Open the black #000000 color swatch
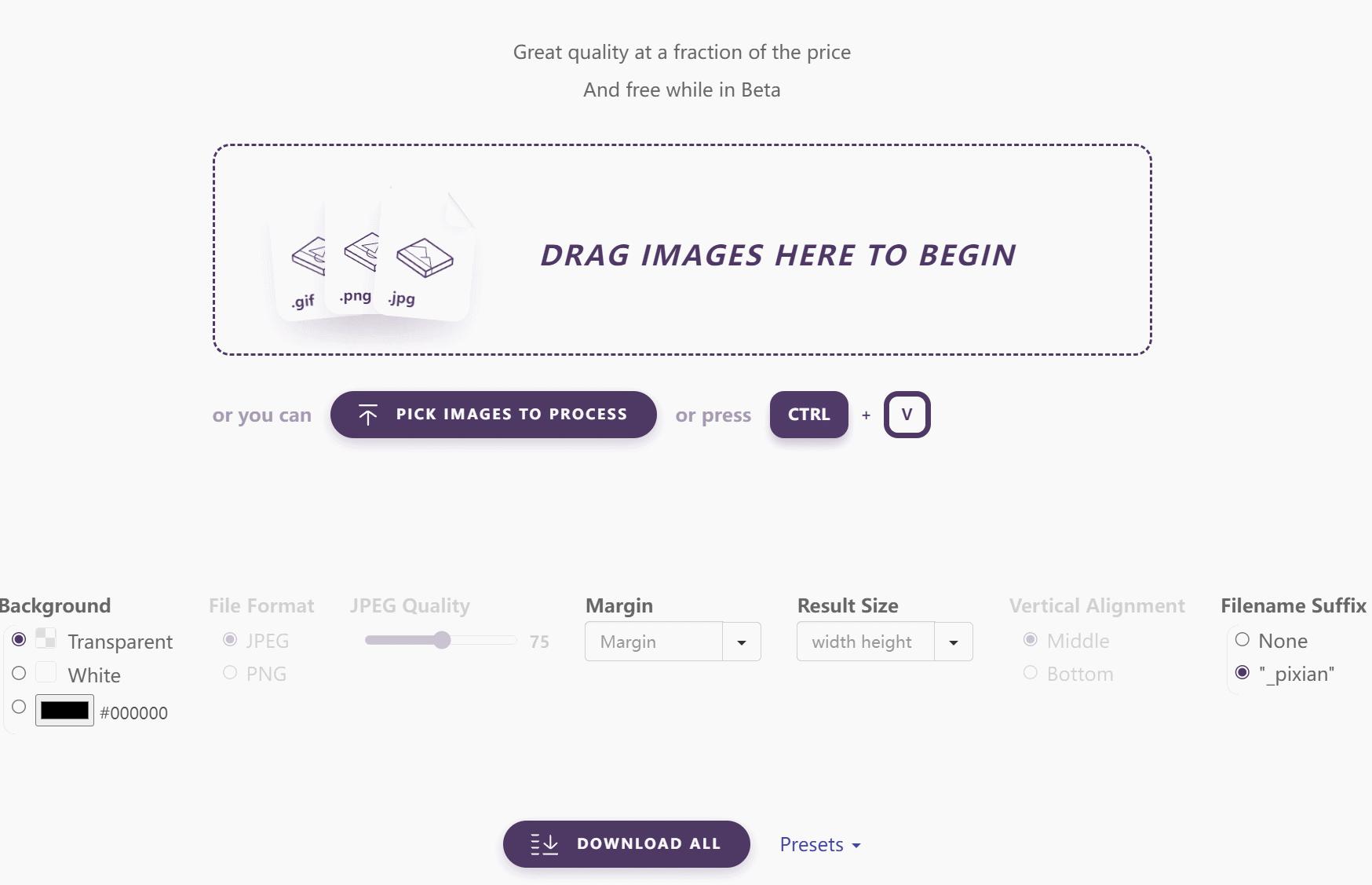1372x885 pixels. (x=64, y=711)
